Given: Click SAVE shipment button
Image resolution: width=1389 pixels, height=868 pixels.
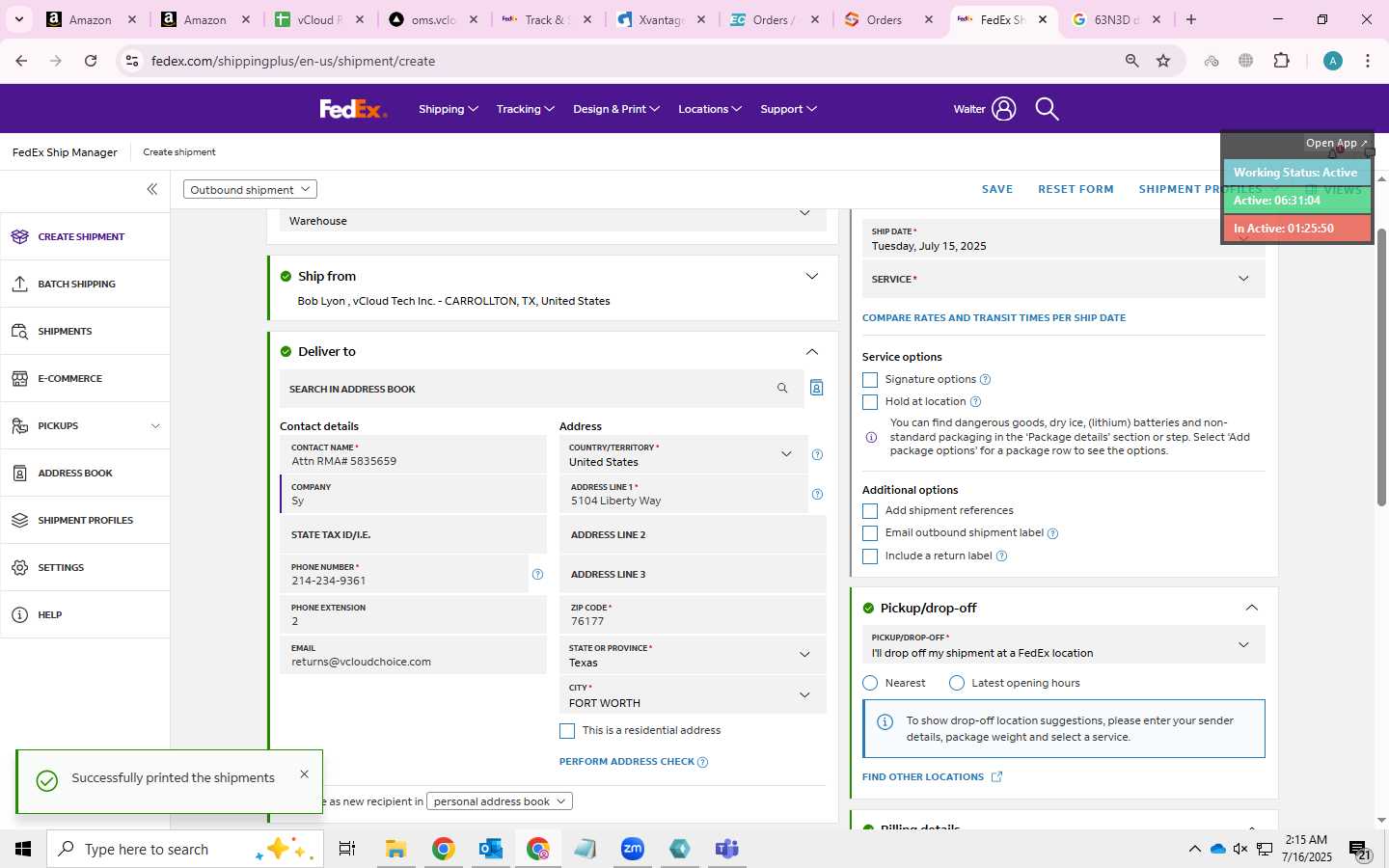Looking at the screenshot, I should pyautogui.click(x=997, y=189).
